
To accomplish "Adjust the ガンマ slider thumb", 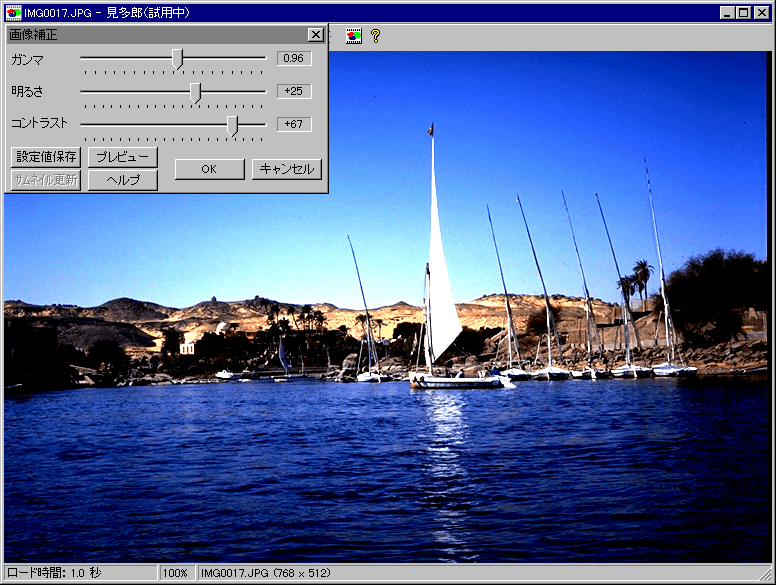I will coord(178,59).
